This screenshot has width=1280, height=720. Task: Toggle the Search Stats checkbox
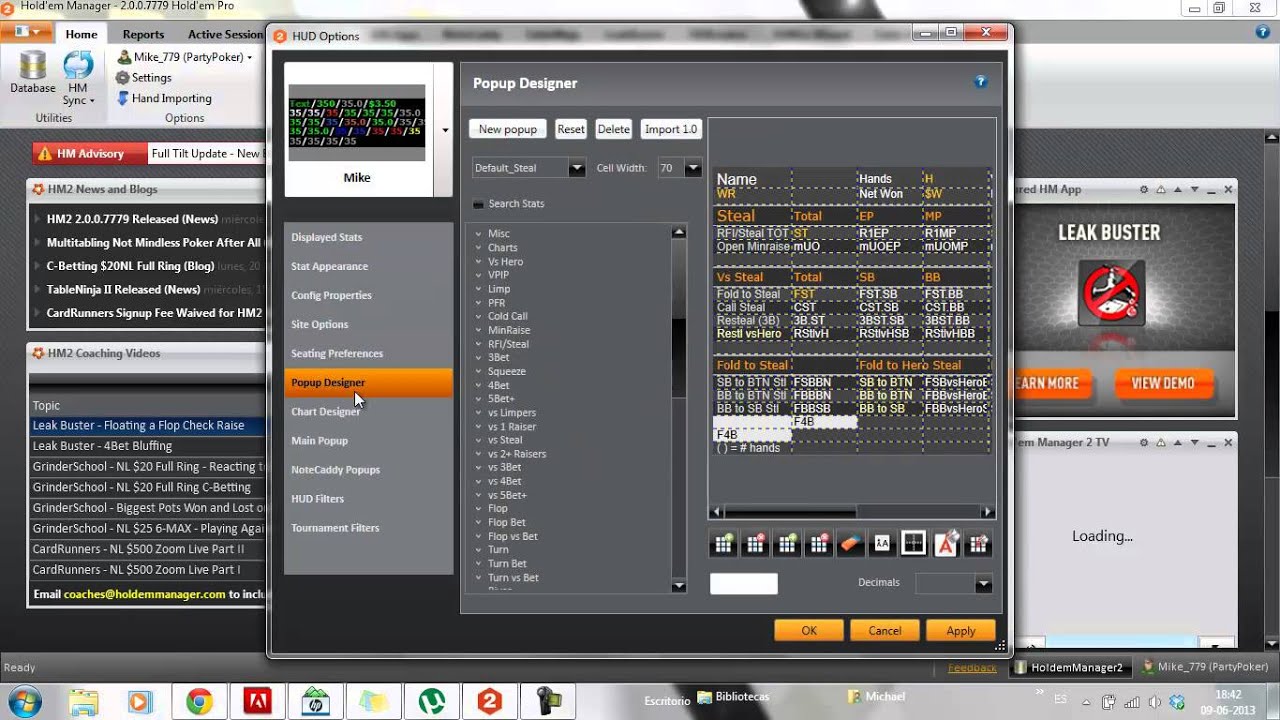coord(479,204)
